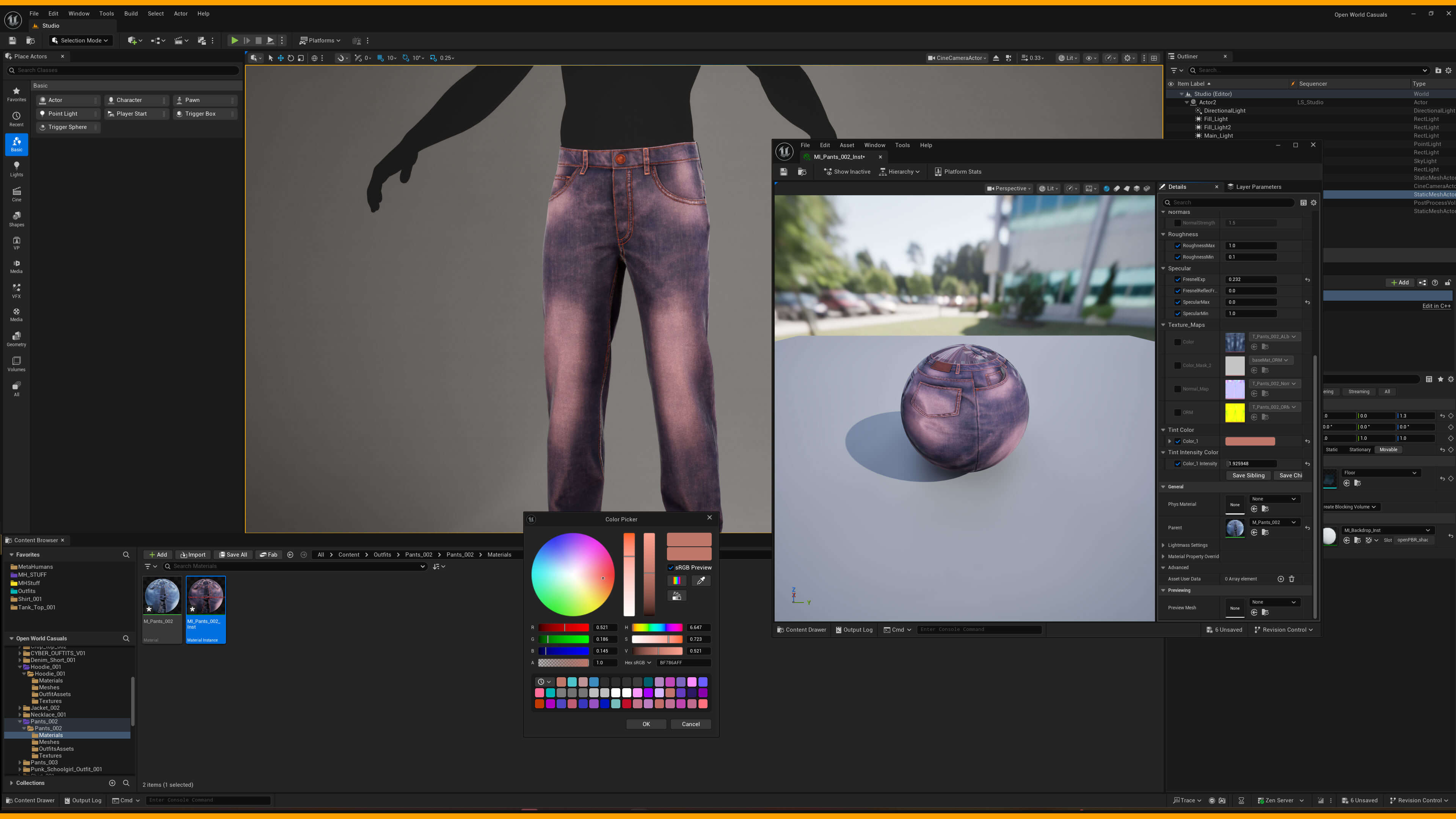1456x819 pixels.
Task: Open the Volumes category in Place Actors
Action: [16, 364]
